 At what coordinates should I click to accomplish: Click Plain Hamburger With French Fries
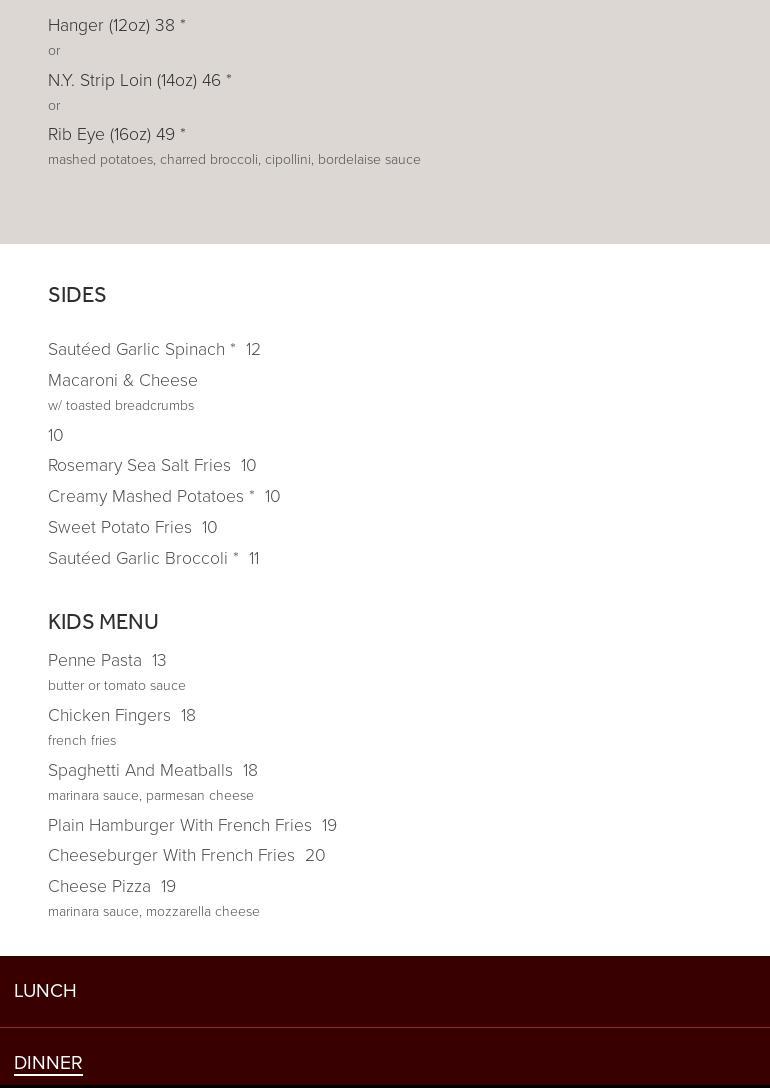(180, 825)
